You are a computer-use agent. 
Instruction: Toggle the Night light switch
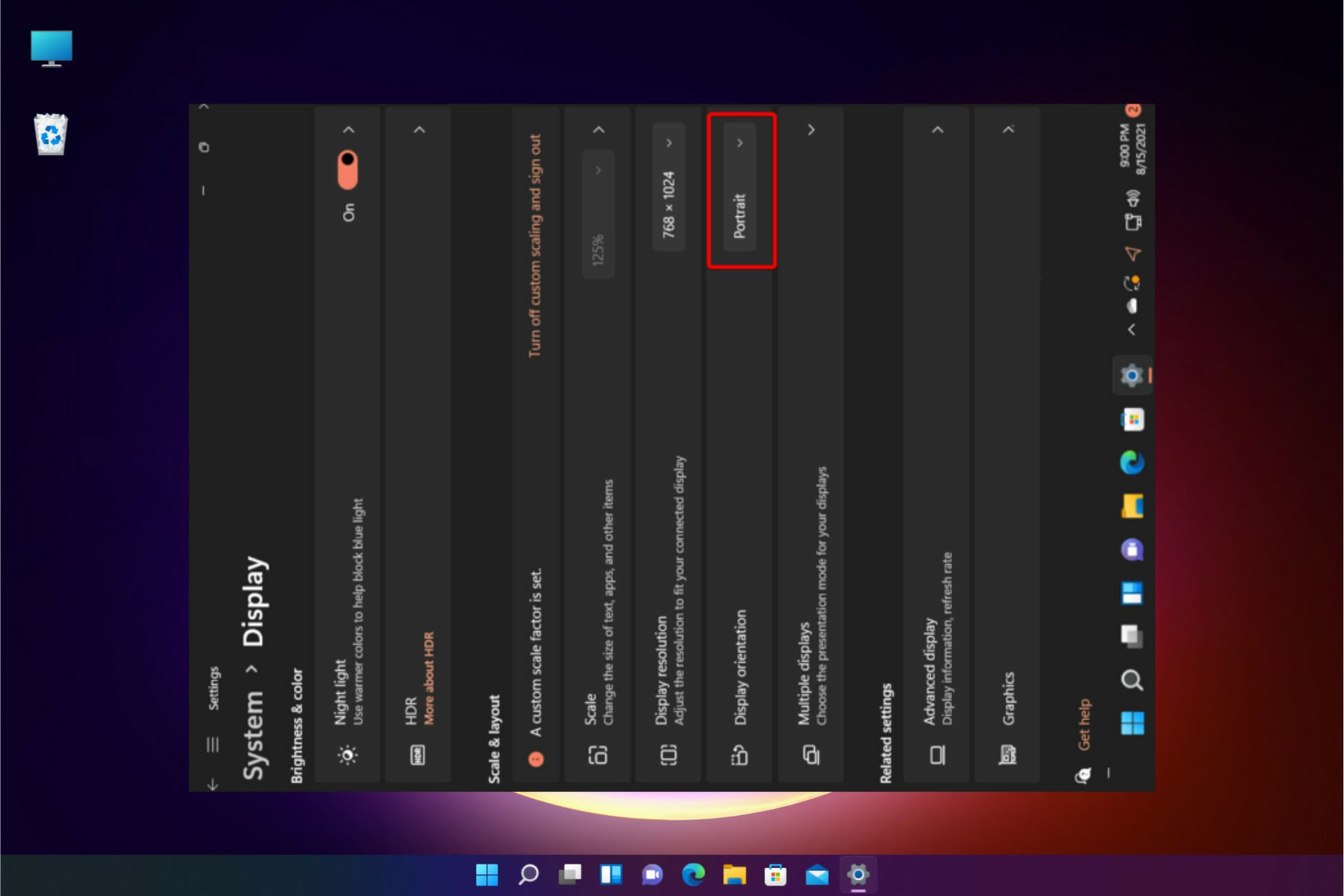point(348,169)
